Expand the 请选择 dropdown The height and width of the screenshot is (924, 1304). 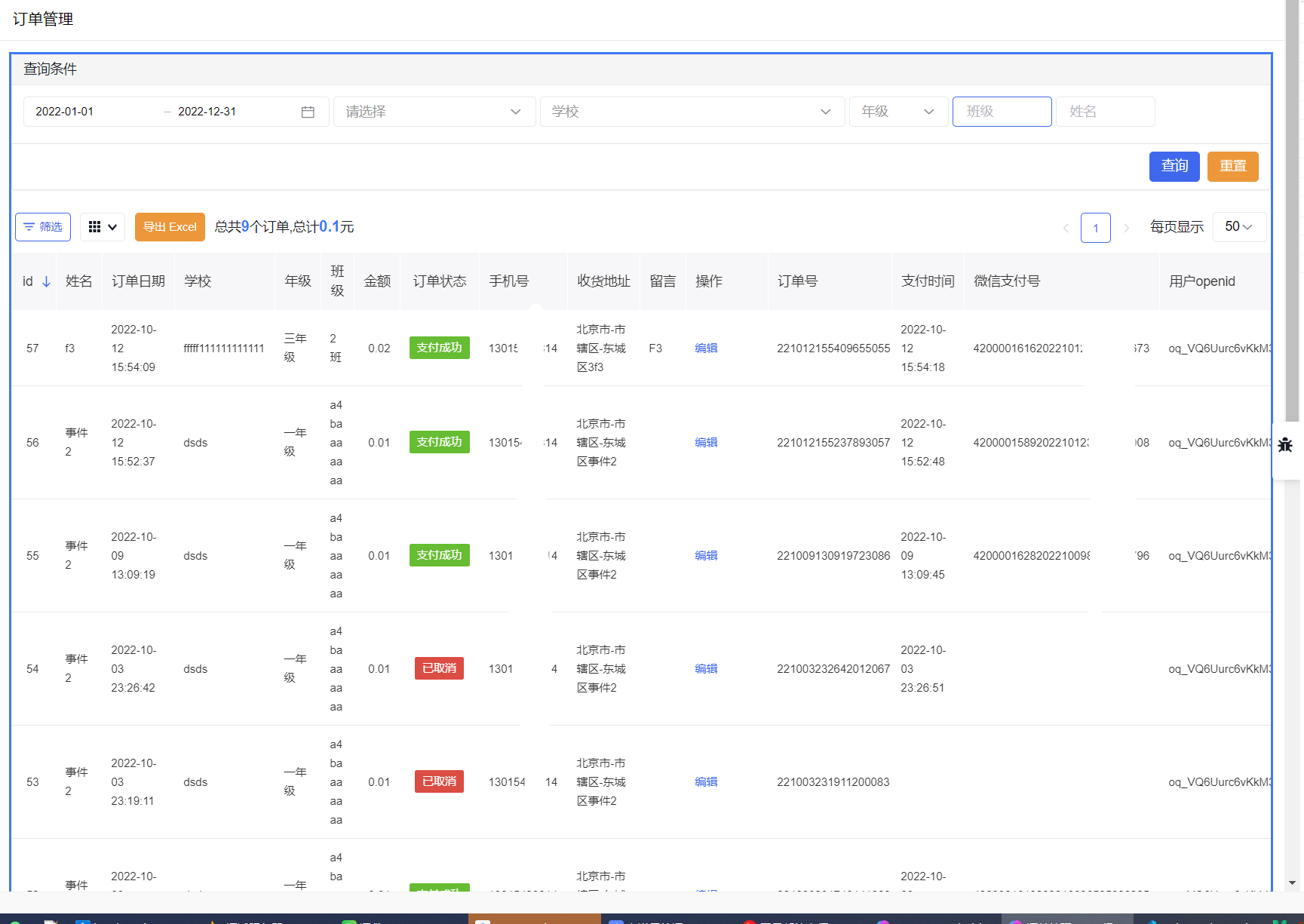coord(434,112)
